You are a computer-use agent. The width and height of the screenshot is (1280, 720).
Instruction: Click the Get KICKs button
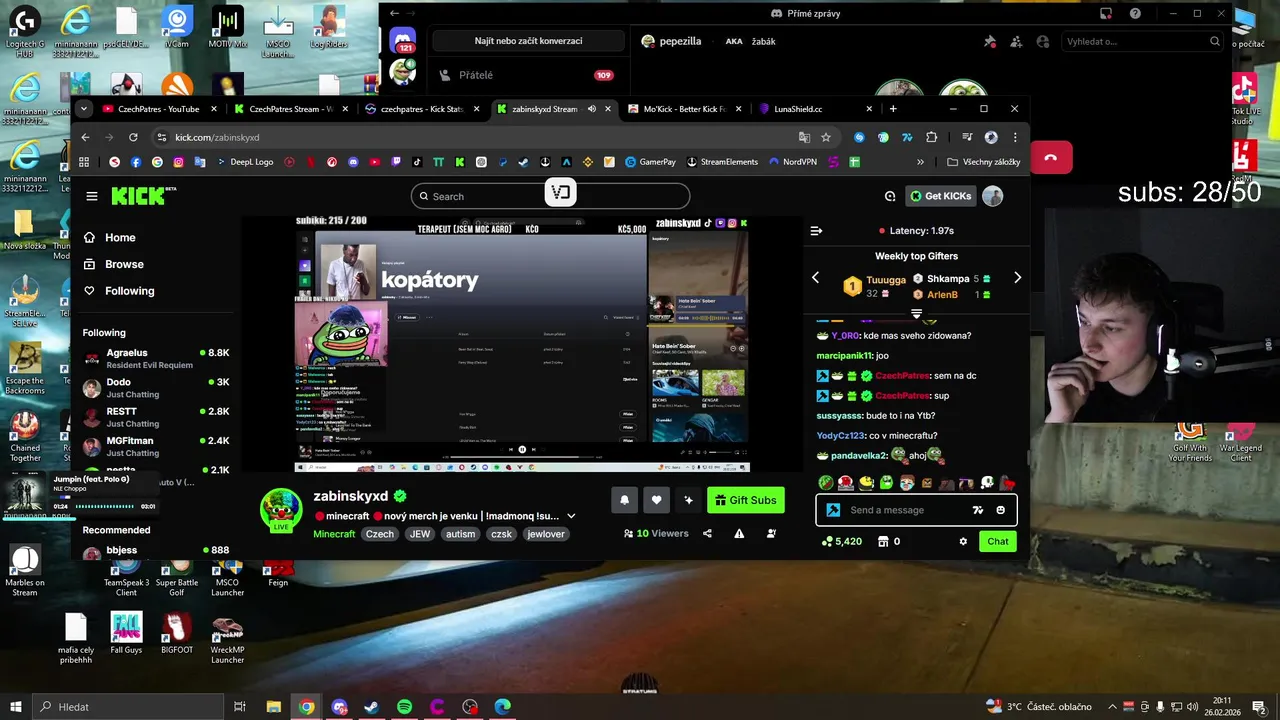(940, 196)
